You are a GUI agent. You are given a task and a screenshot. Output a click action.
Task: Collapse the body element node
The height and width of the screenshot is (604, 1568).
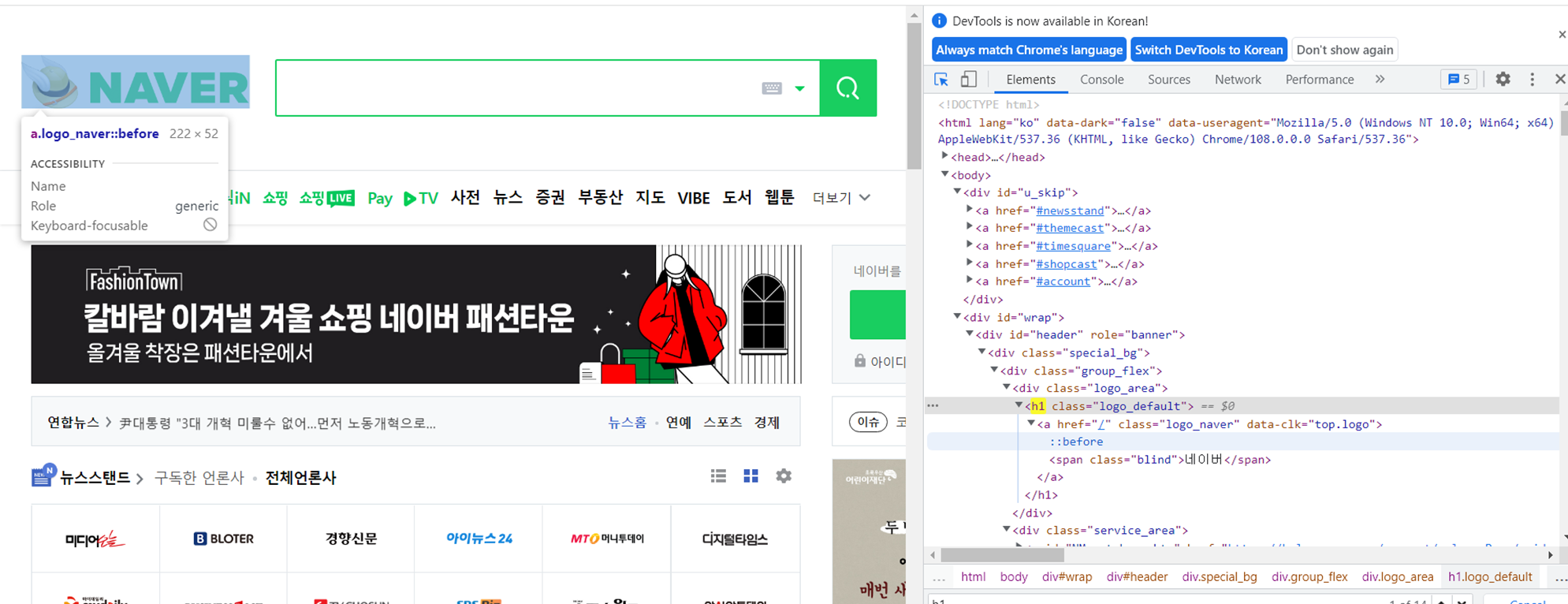944,174
